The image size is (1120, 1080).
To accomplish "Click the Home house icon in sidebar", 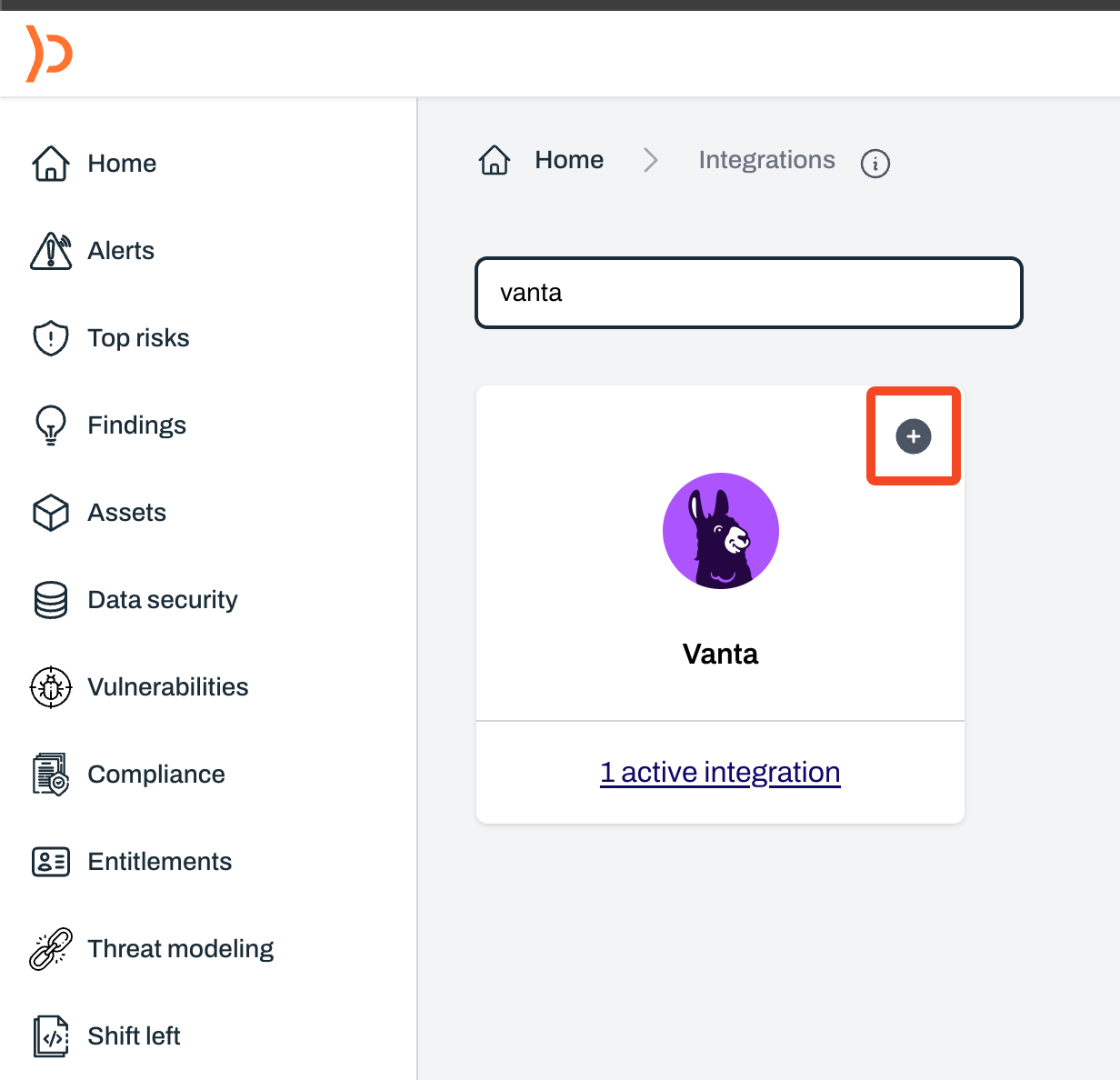I will coord(51,164).
